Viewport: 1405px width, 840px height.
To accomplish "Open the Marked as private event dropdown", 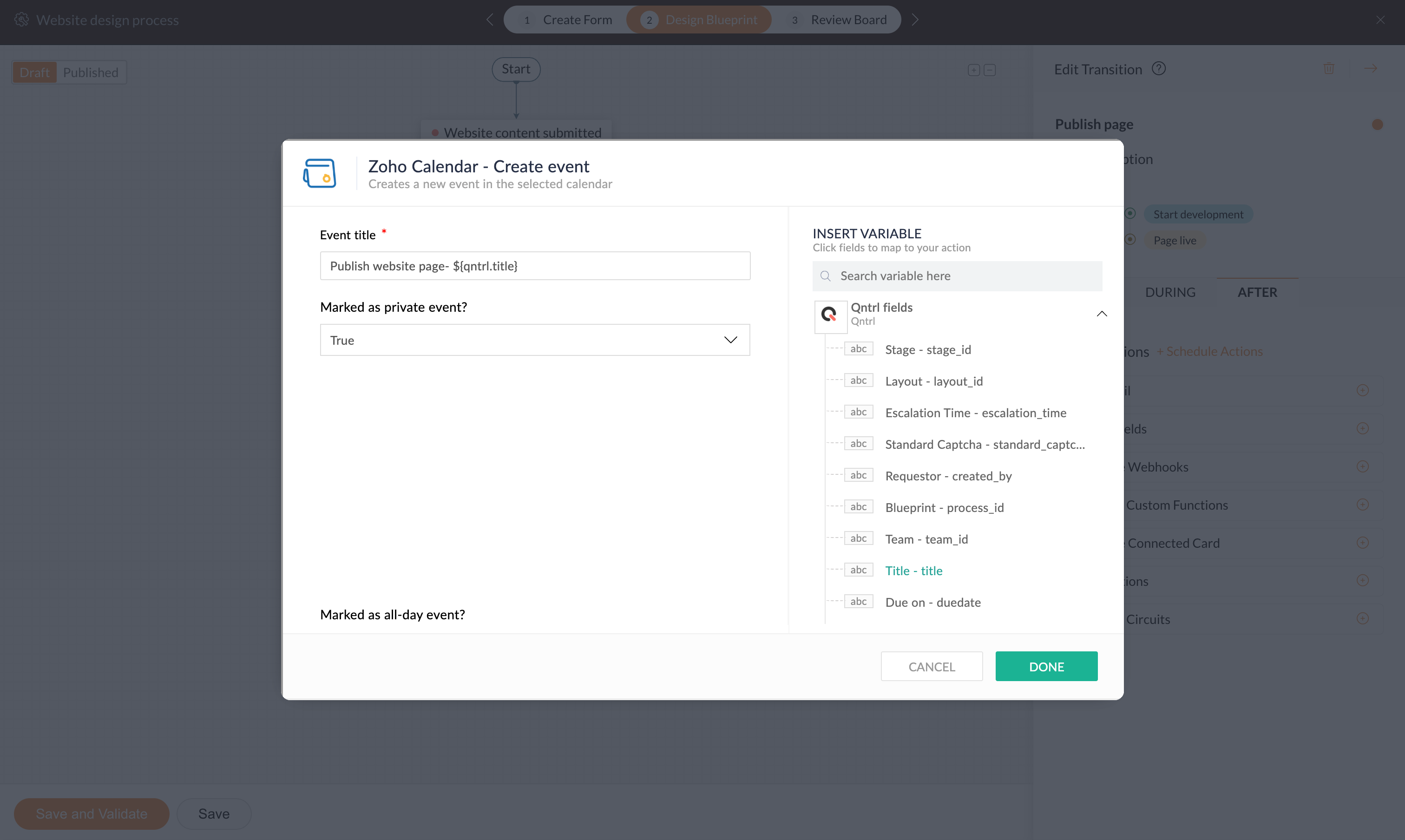I will pyautogui.click(x=534, y=340).
